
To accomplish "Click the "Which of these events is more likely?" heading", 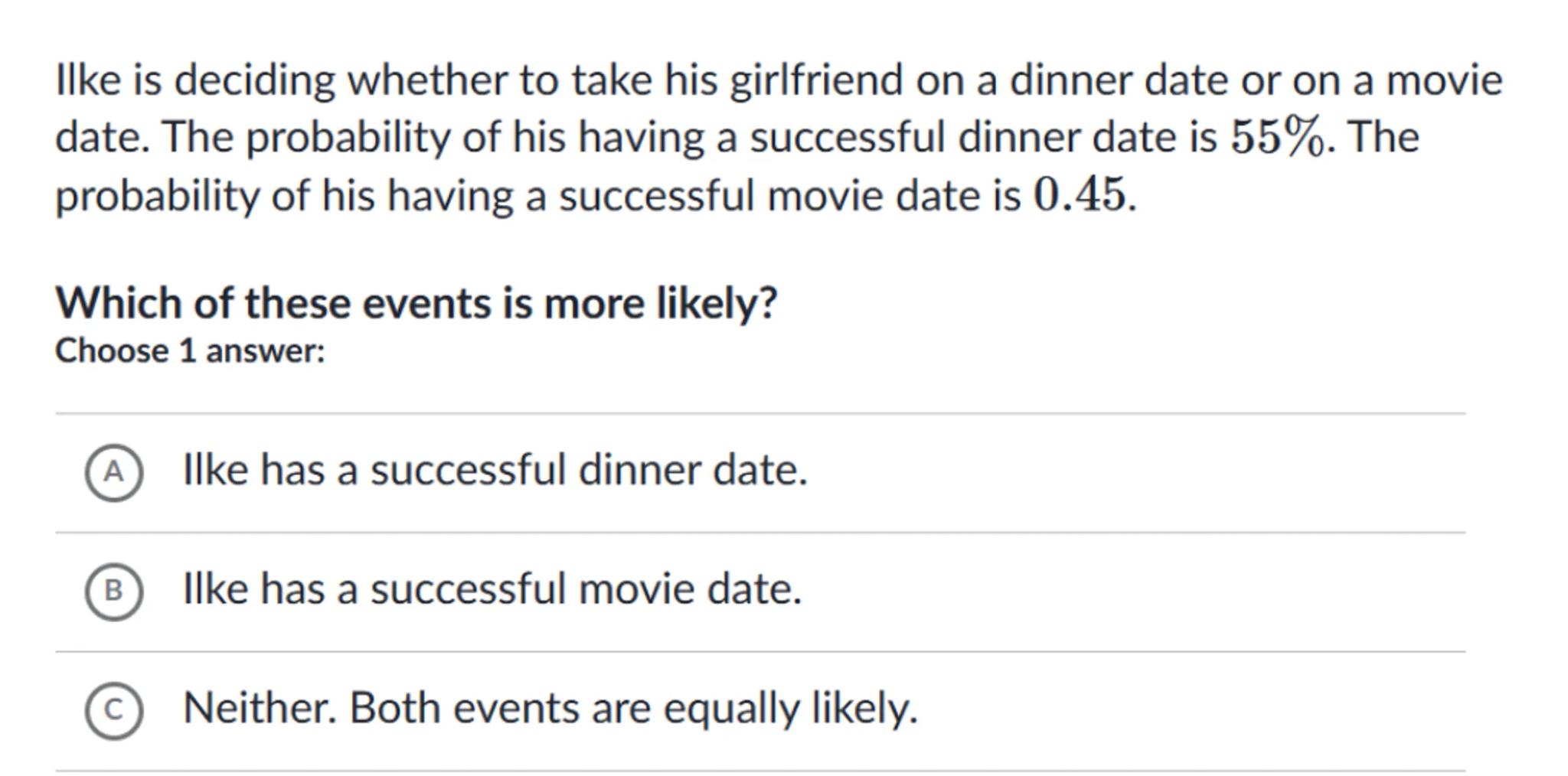I will point(416,303).
